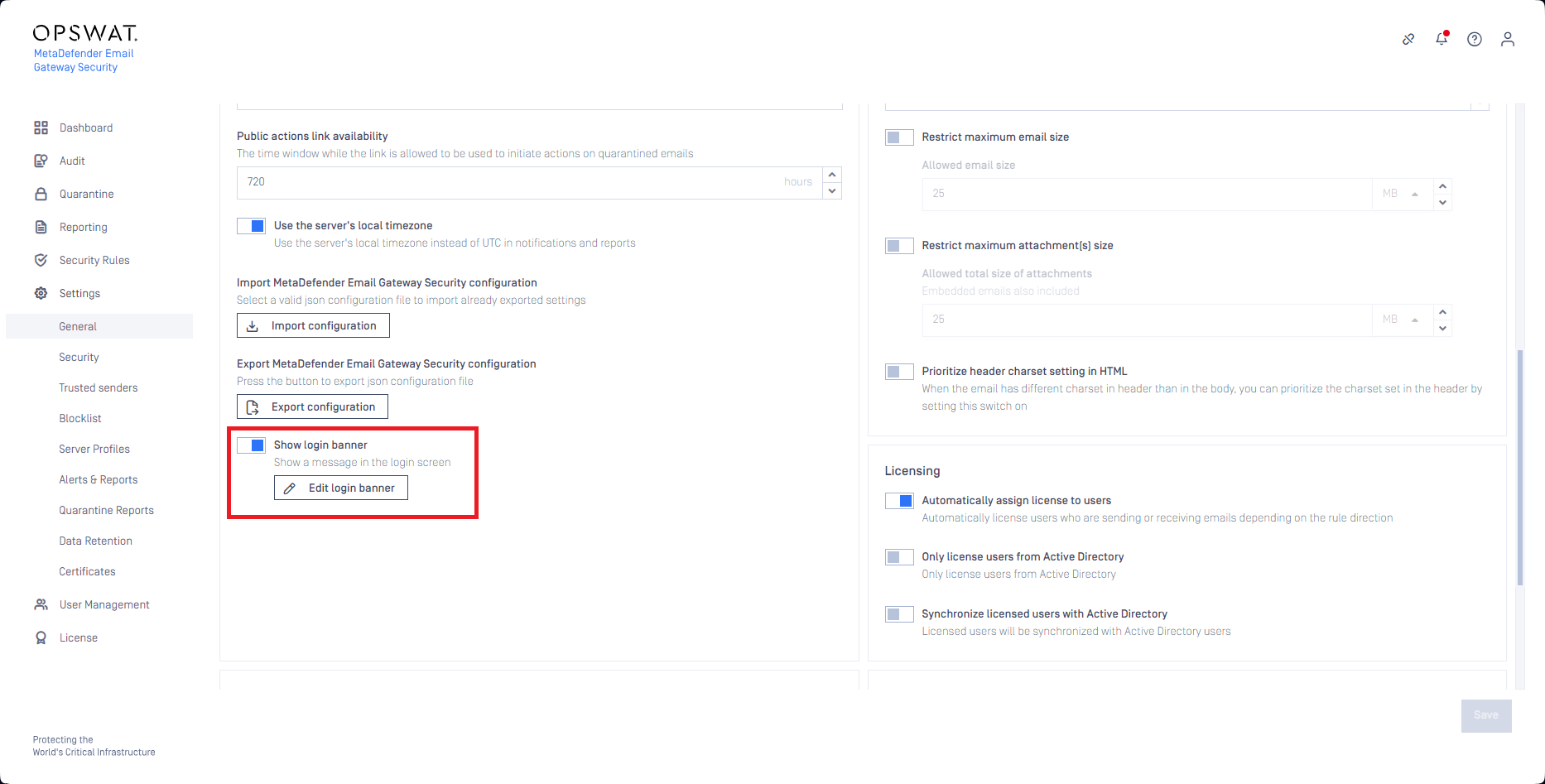
Task: Open MB unit dropdown for attachments size
Action: [1402, 320]
